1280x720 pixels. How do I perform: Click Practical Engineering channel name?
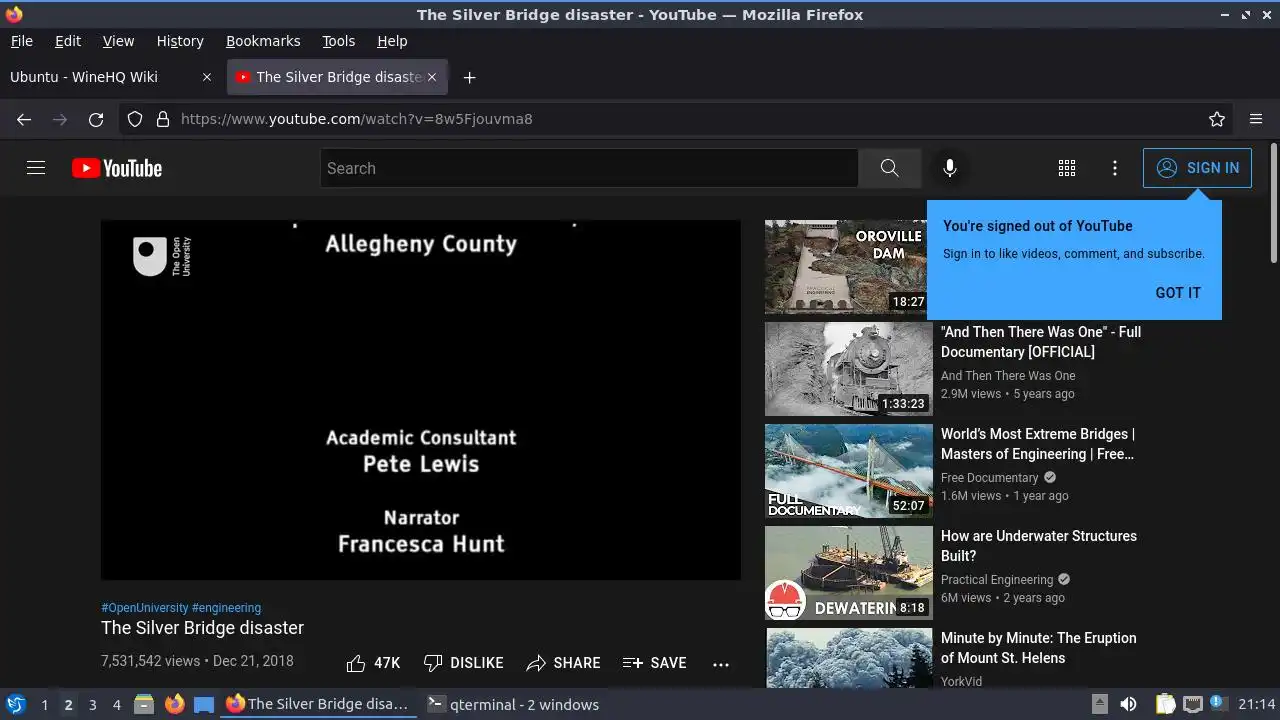997,580
